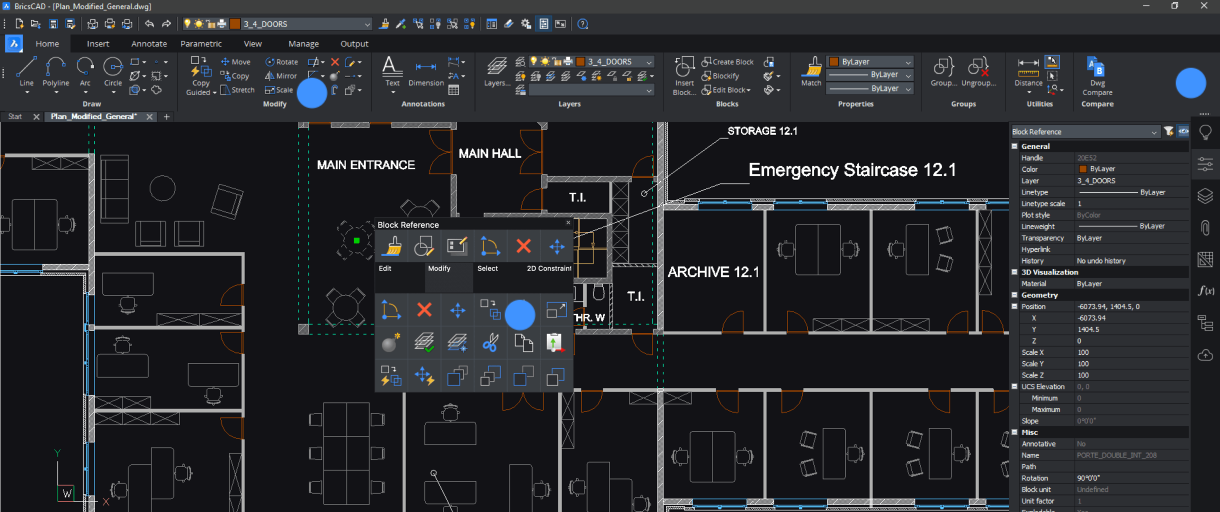Select the Polyline tool
This screenshot has height=512, width=1220.
click(56, 71)
